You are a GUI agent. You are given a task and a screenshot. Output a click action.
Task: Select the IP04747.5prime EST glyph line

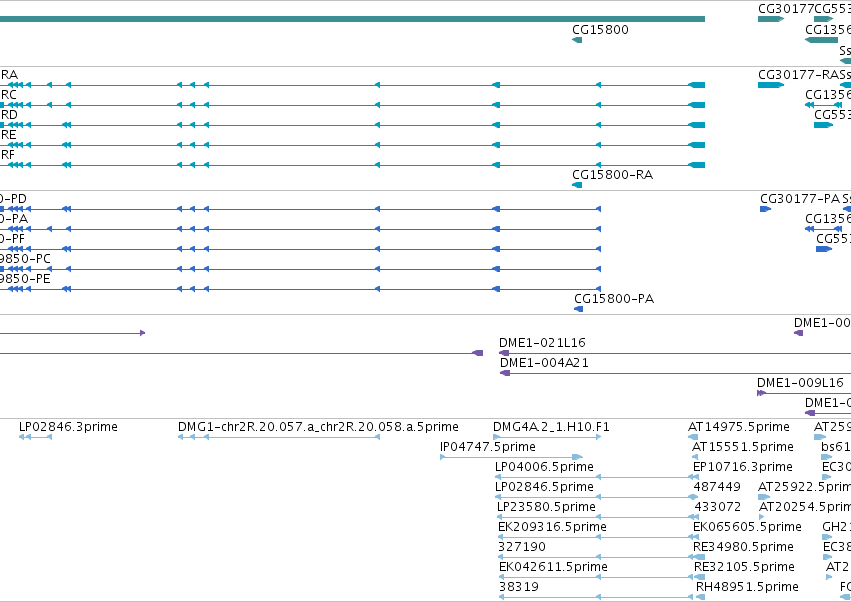(x=511, y=457)
